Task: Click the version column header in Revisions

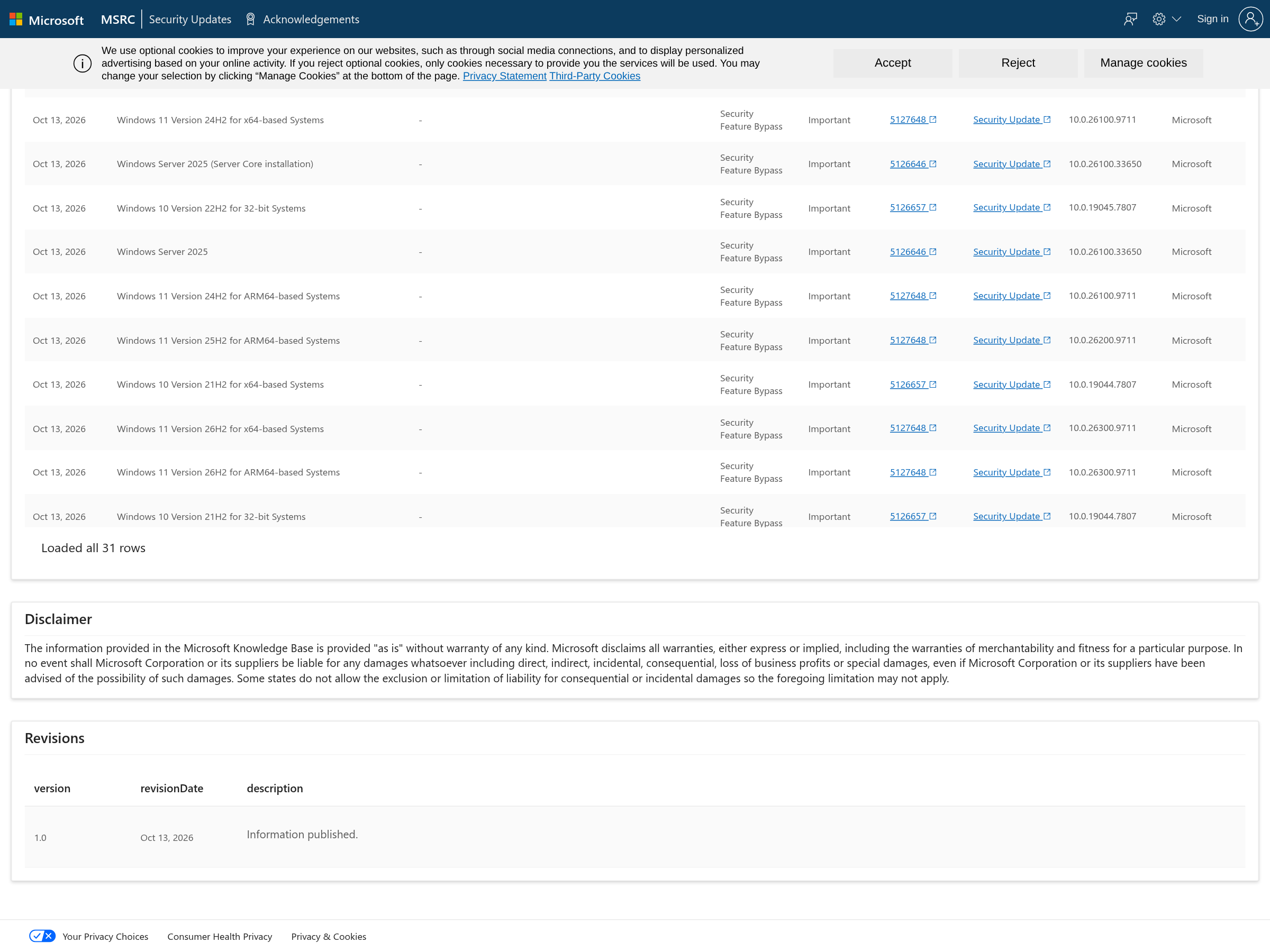Action: (x=52, y=789)
